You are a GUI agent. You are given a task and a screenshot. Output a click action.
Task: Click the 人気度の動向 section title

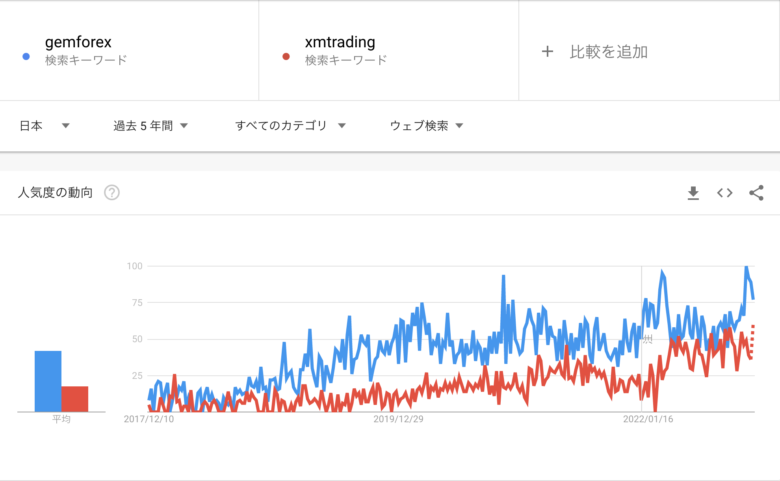[55, 192]
